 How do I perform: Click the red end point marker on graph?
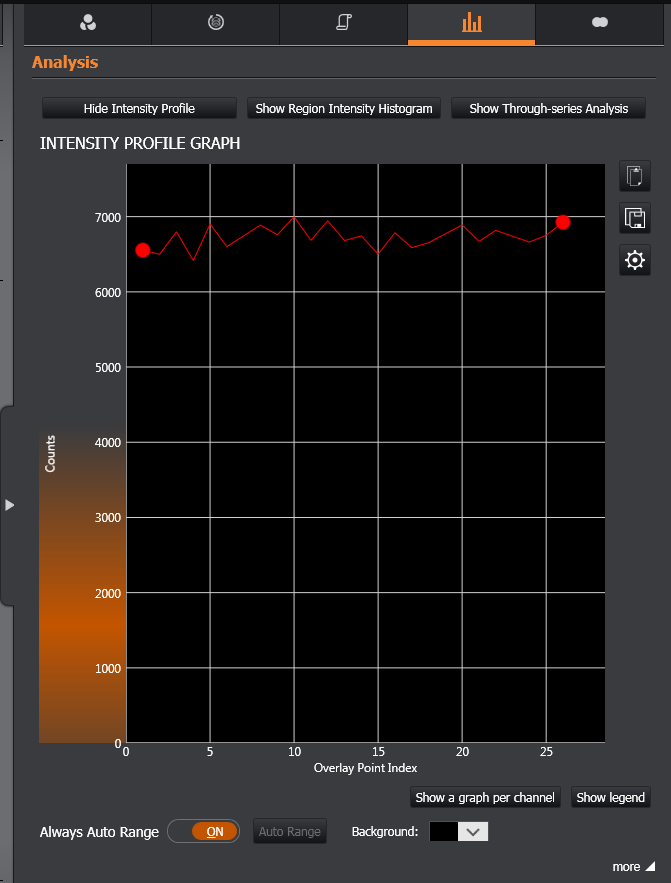tap(563, 222)
